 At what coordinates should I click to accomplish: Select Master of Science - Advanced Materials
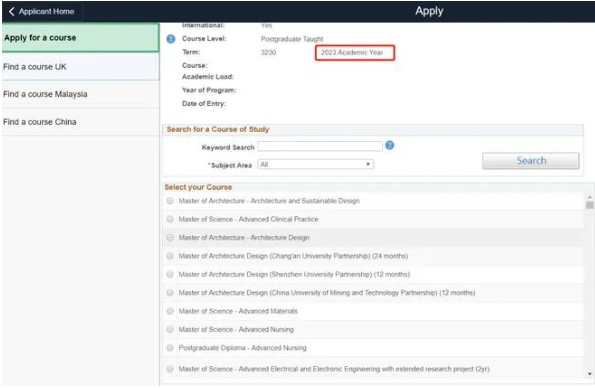coord(170,311)
